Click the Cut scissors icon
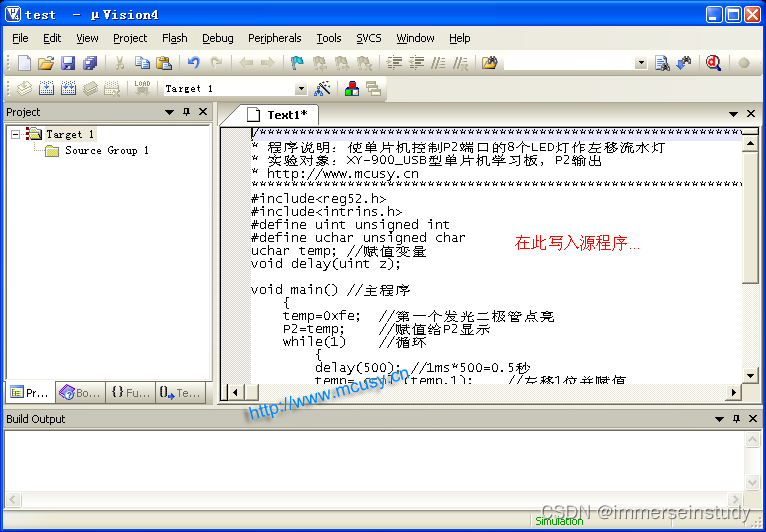The height and width of the screenshot is (532, 766). [119, 63]
